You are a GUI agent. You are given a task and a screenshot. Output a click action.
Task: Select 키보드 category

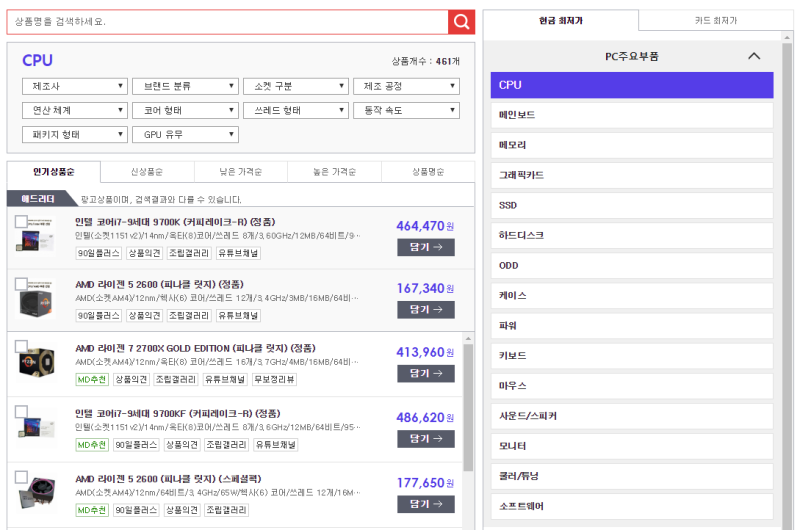[632, 356]
